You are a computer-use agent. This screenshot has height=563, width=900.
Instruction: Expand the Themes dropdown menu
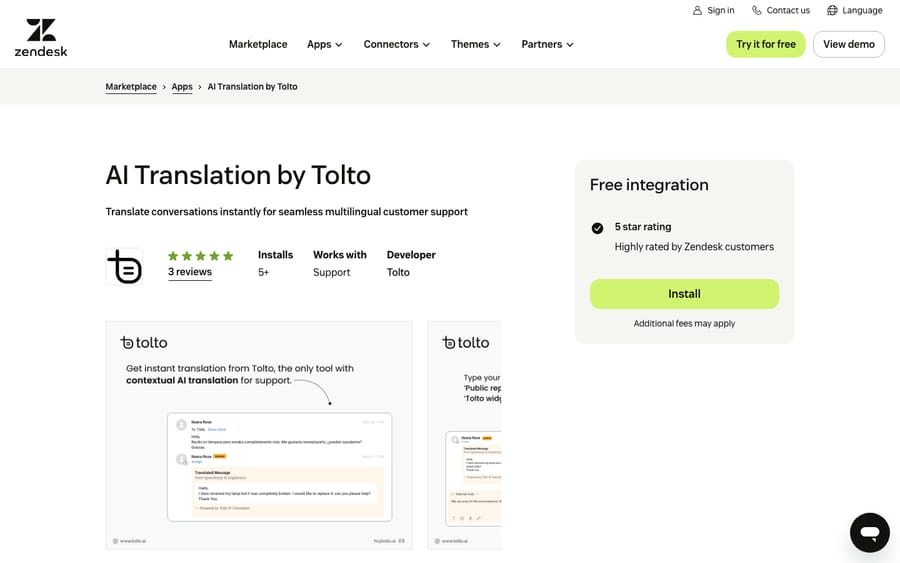(475, 44)
